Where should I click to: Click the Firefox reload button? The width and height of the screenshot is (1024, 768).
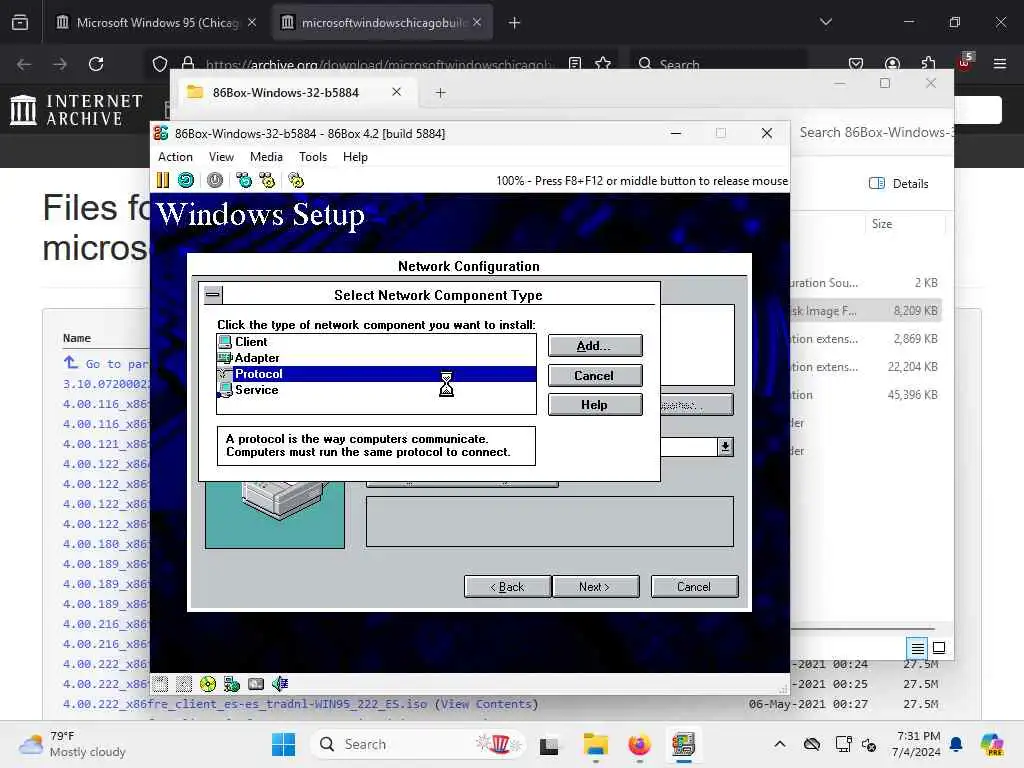pos(96,64)
